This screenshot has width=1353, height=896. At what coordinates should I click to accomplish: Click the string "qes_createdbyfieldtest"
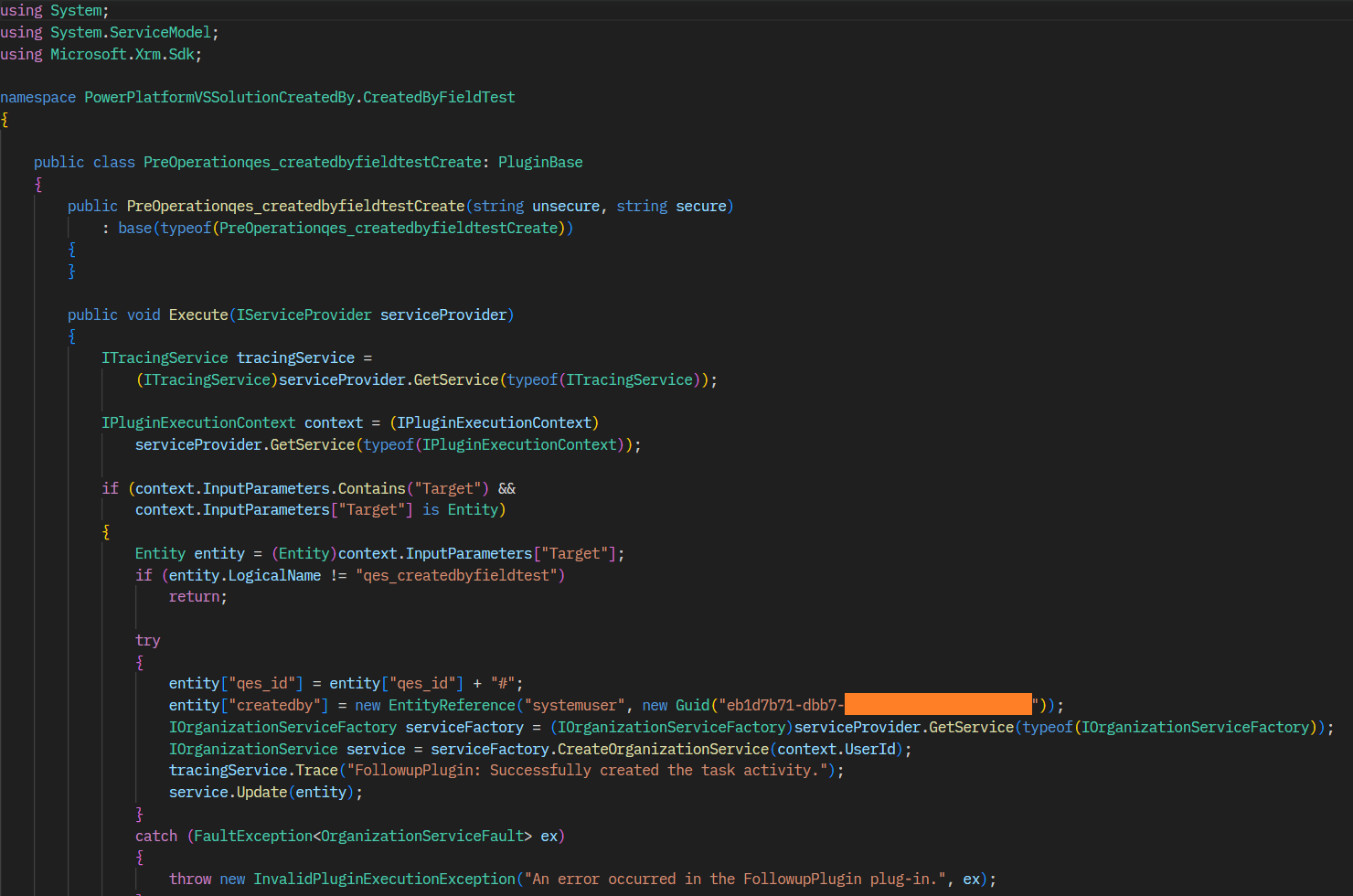coord(456,576)
